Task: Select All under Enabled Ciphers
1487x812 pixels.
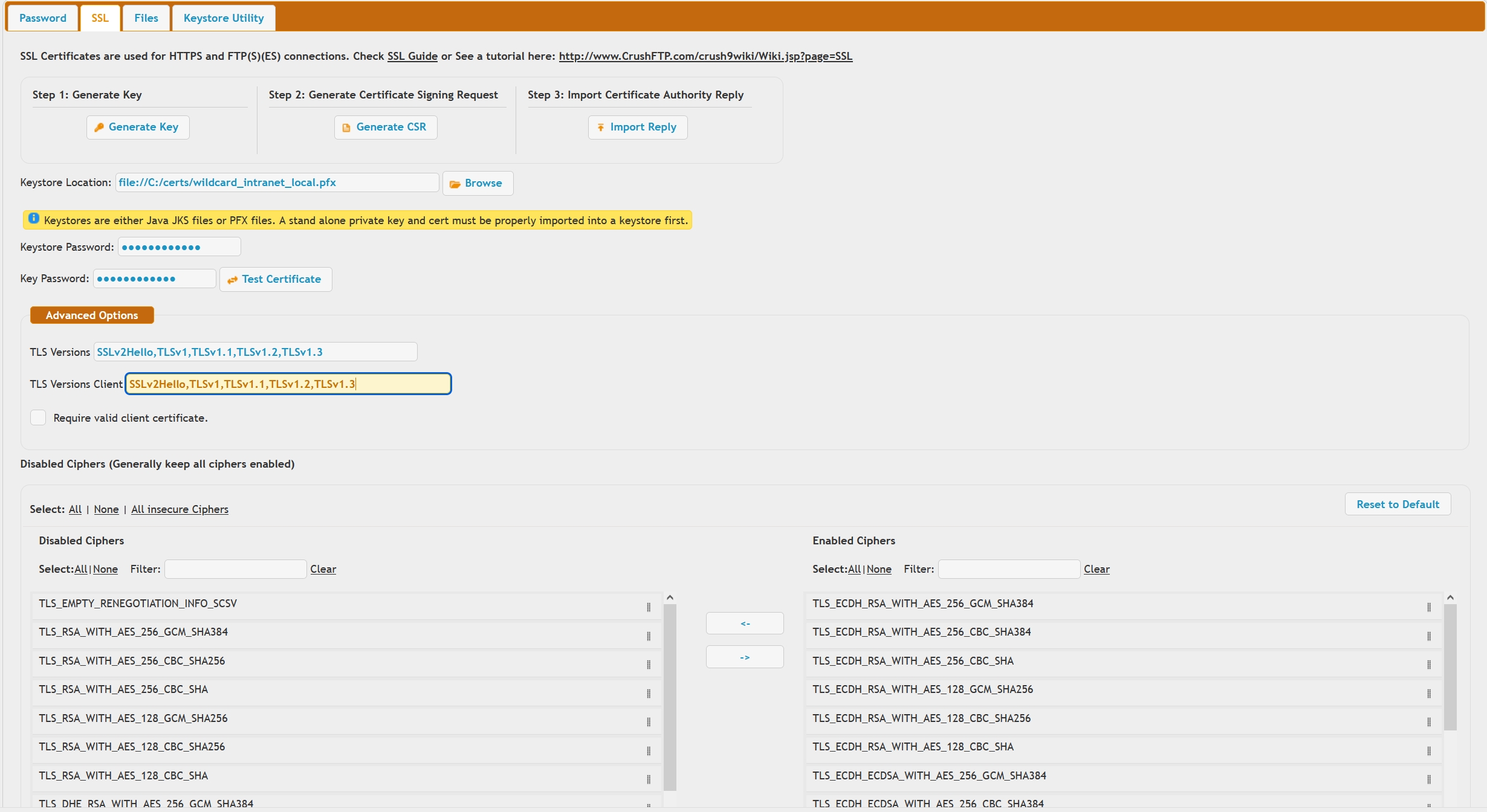Action: [x=855, y=569]
